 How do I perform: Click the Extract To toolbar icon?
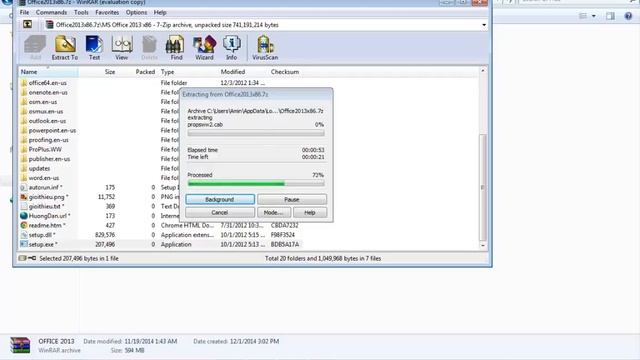point(65,44)
